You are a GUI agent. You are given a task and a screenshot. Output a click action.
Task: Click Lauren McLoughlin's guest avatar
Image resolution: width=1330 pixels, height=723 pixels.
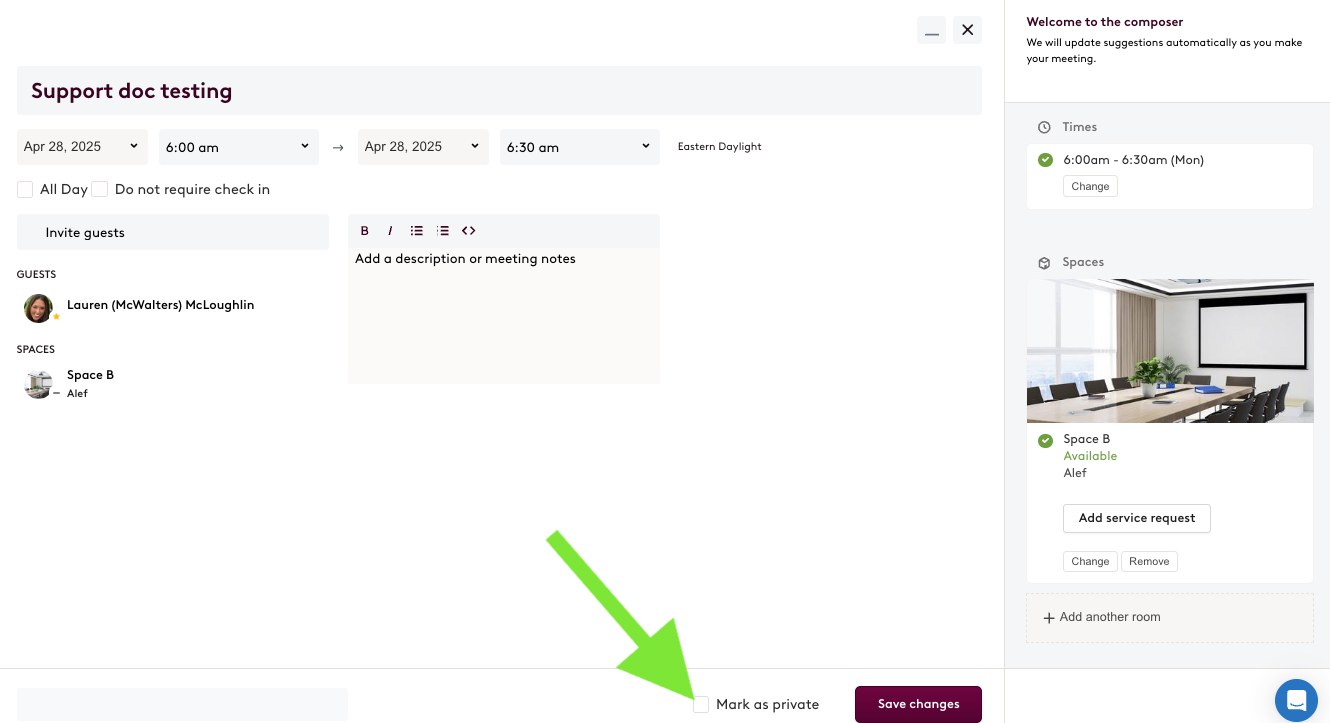[x=38, y=308]
